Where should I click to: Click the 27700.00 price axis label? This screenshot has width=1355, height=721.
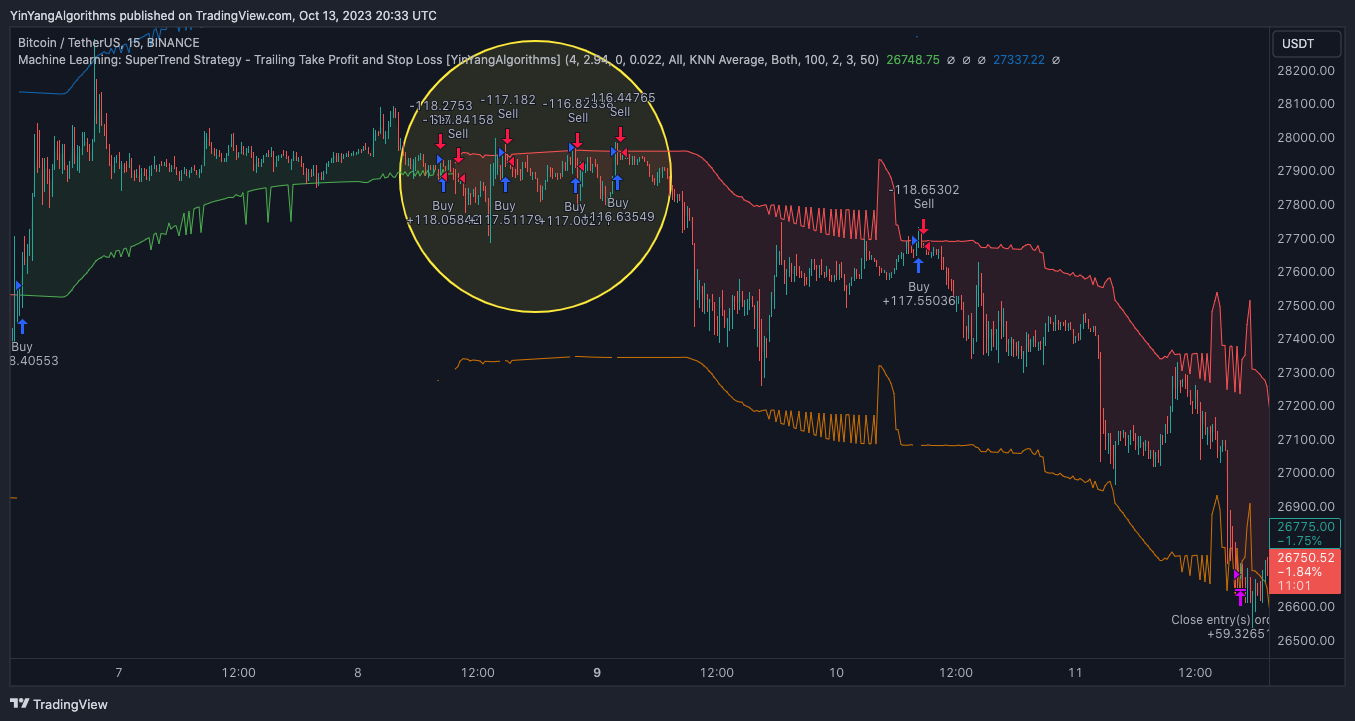coord(1307,238)
